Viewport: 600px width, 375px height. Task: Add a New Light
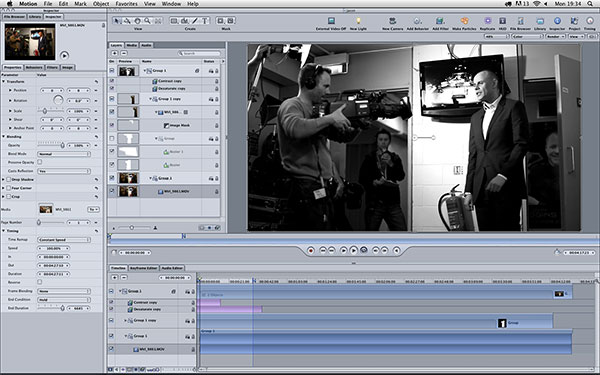(x=358, y=21)
